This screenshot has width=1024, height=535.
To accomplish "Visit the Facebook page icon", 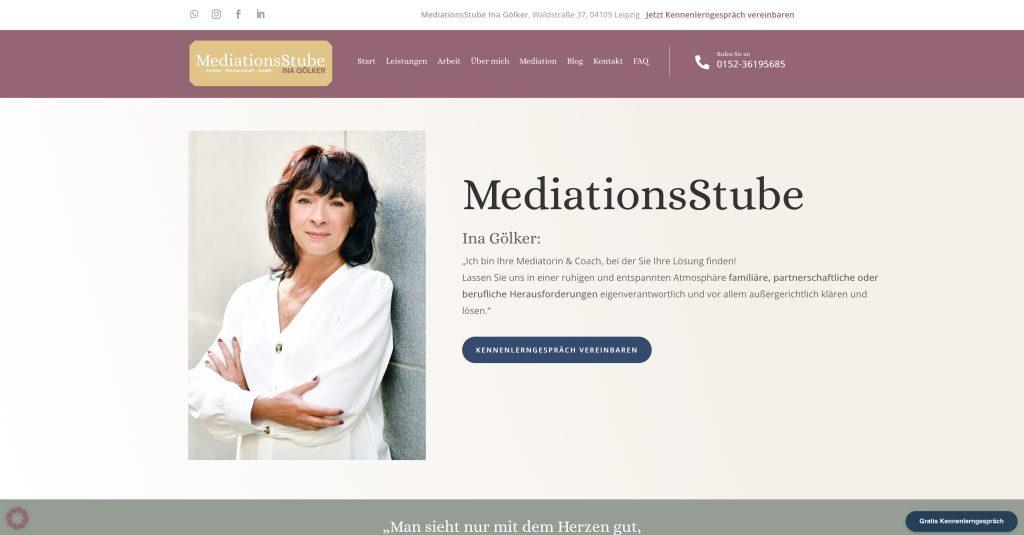I will click(238, 14).
